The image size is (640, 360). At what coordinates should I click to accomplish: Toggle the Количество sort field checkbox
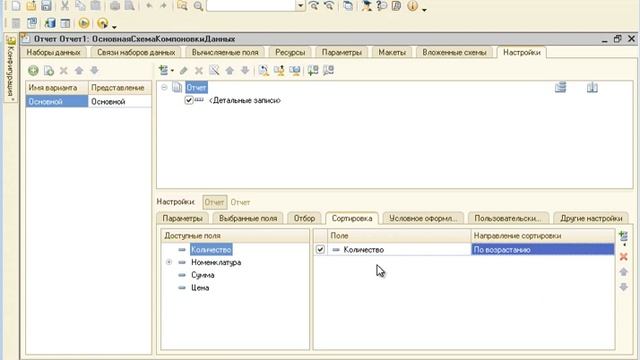click(x=320, y=249)
